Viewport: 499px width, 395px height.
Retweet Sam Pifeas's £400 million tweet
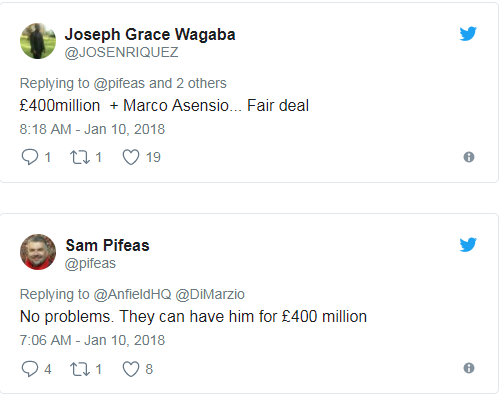pos(80,369)
